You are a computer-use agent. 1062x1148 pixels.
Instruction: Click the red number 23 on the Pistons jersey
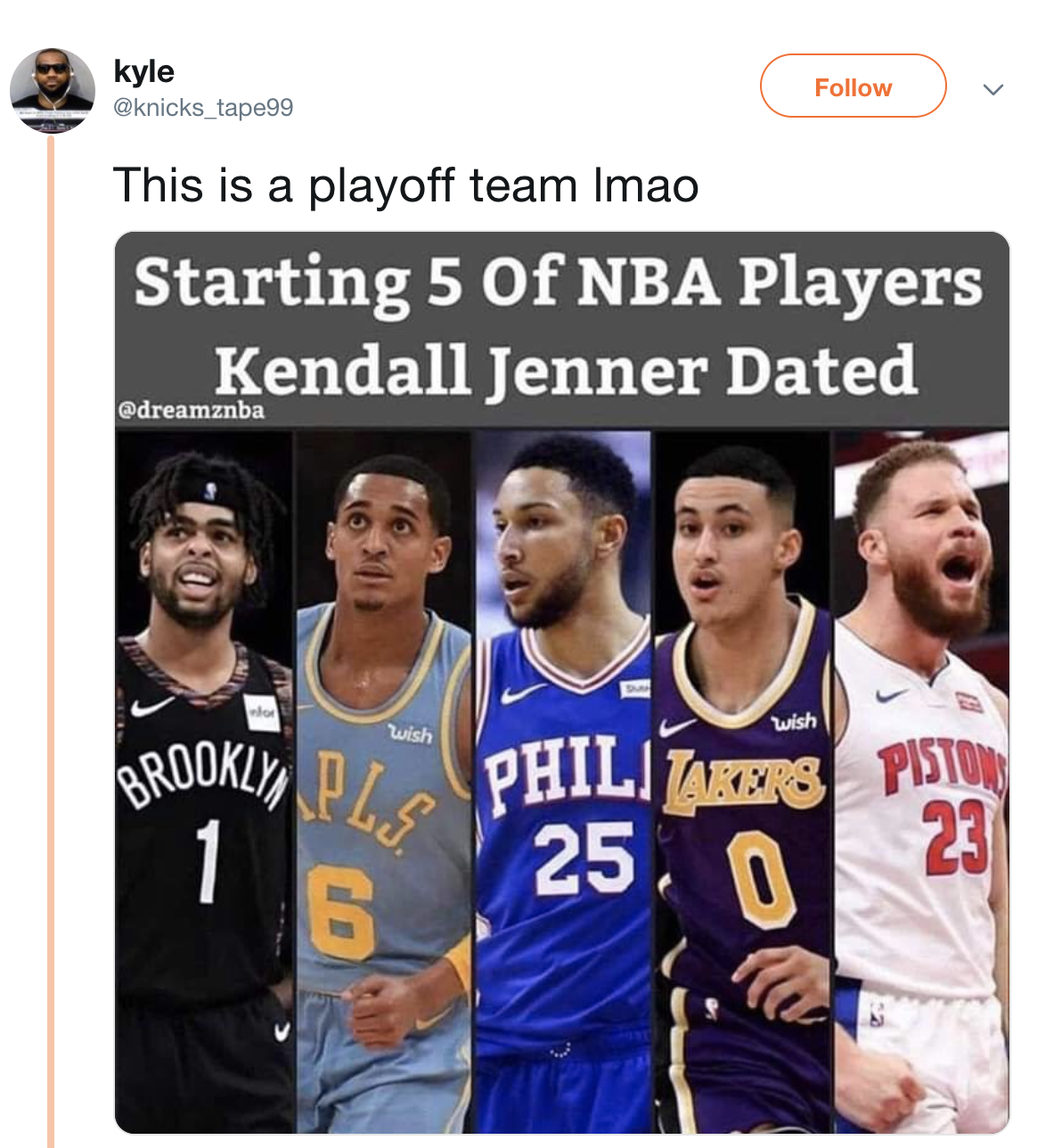click(x=956, y=836)
